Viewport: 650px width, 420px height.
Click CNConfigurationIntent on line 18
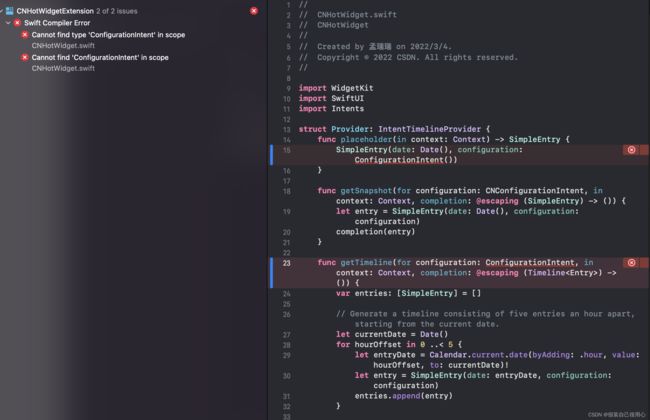coord(534,191)
